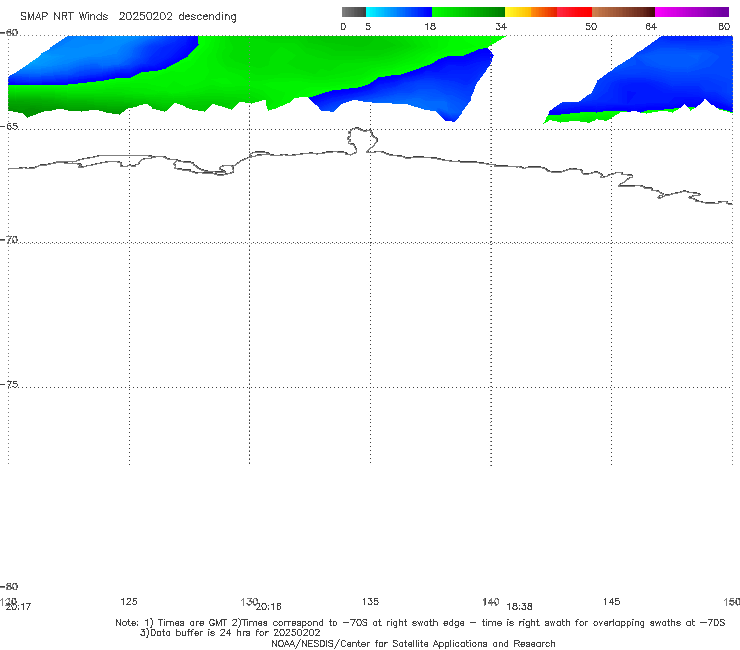Viewport: 740px width, 650px height.
Task: Click the 'Times are GMT' note line
Action: [420, 623]
